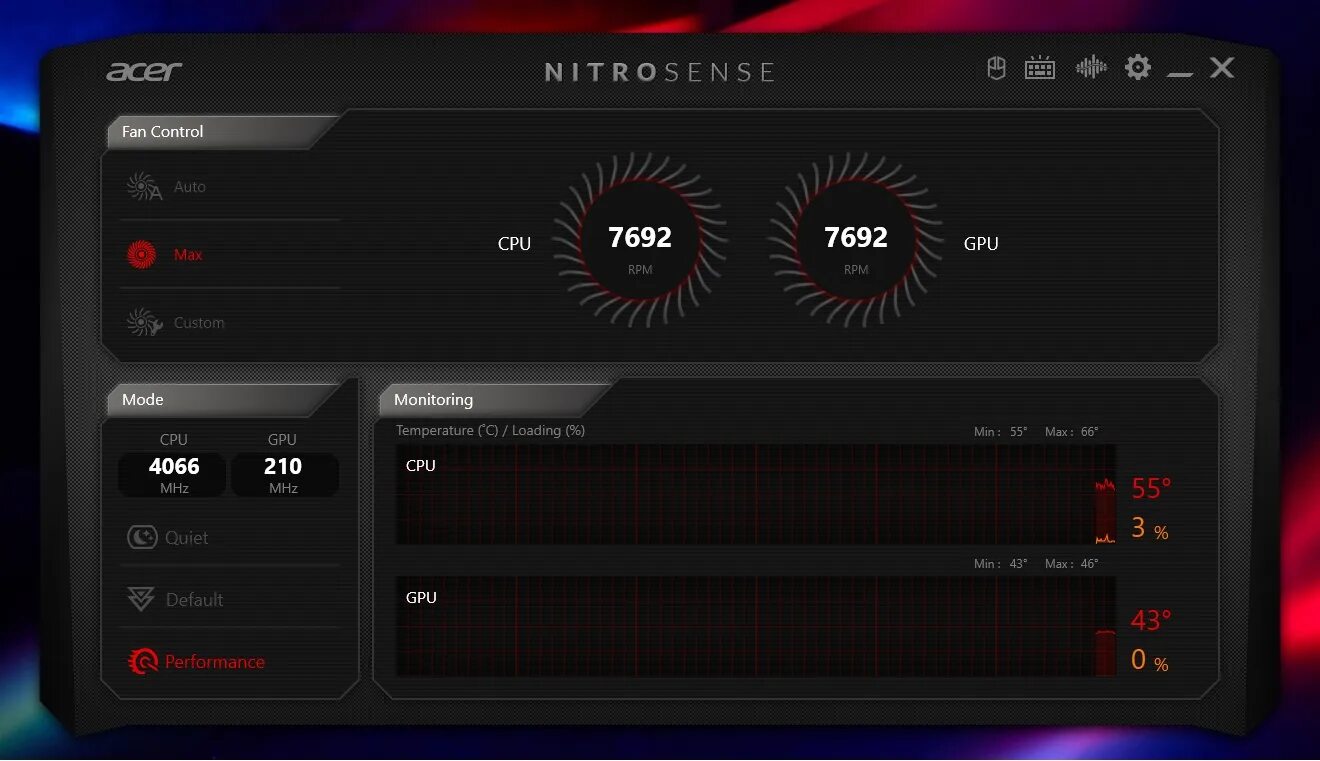Click the Auto fan mode icon
This screenshot has height=761, width=1320.
143,187
